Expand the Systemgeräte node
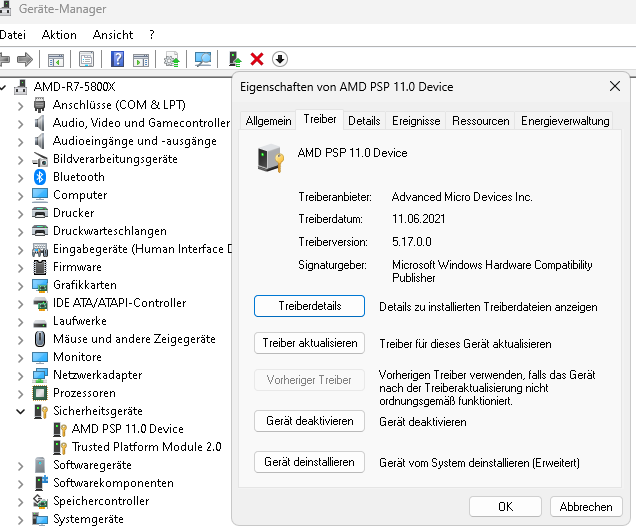This screenshot has height=531, width=636. tap(21, 520)
